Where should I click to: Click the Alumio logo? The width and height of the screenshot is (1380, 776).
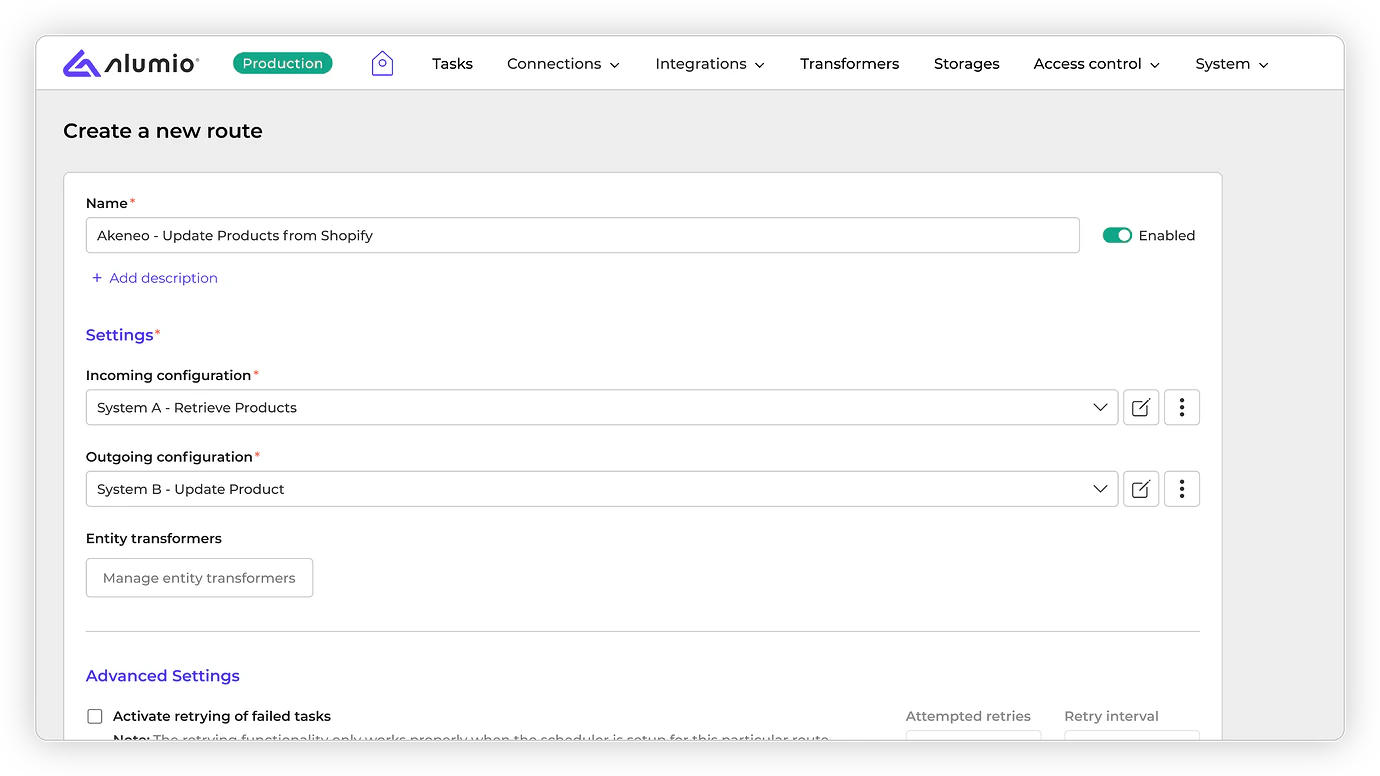131,63
